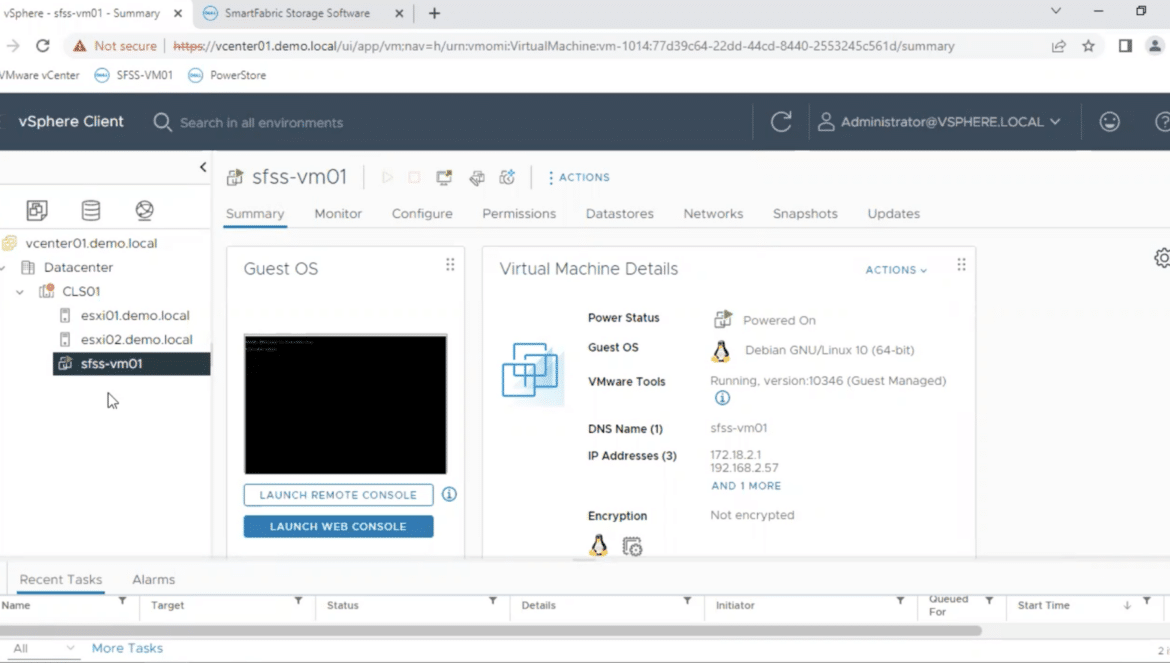Viewport: 1170px width, 663px height.
Task: Click Virtual Machine Details card drag handle
Action: point(961,265)
